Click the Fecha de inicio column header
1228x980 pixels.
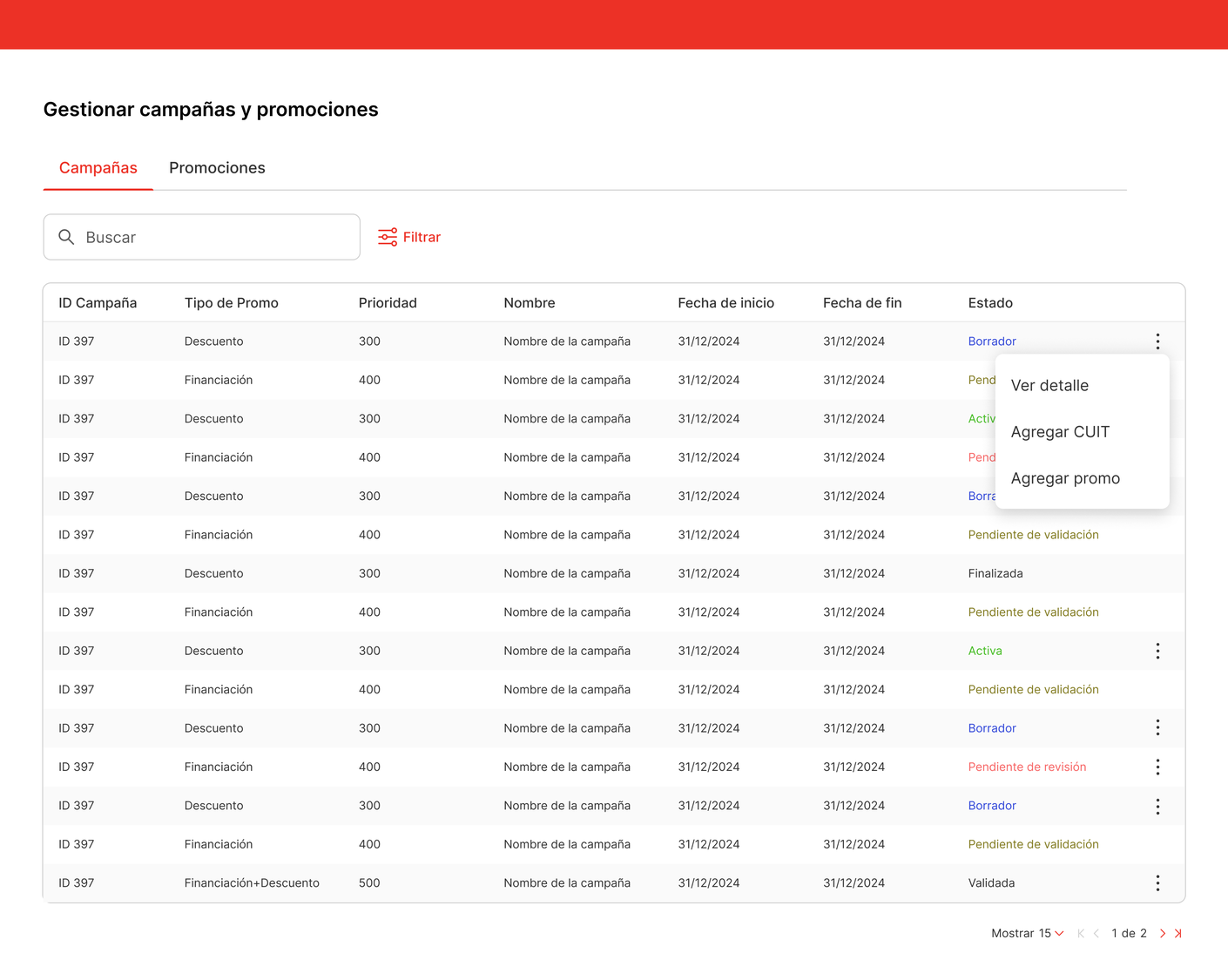pyautogui.click(x=726, y=303)
